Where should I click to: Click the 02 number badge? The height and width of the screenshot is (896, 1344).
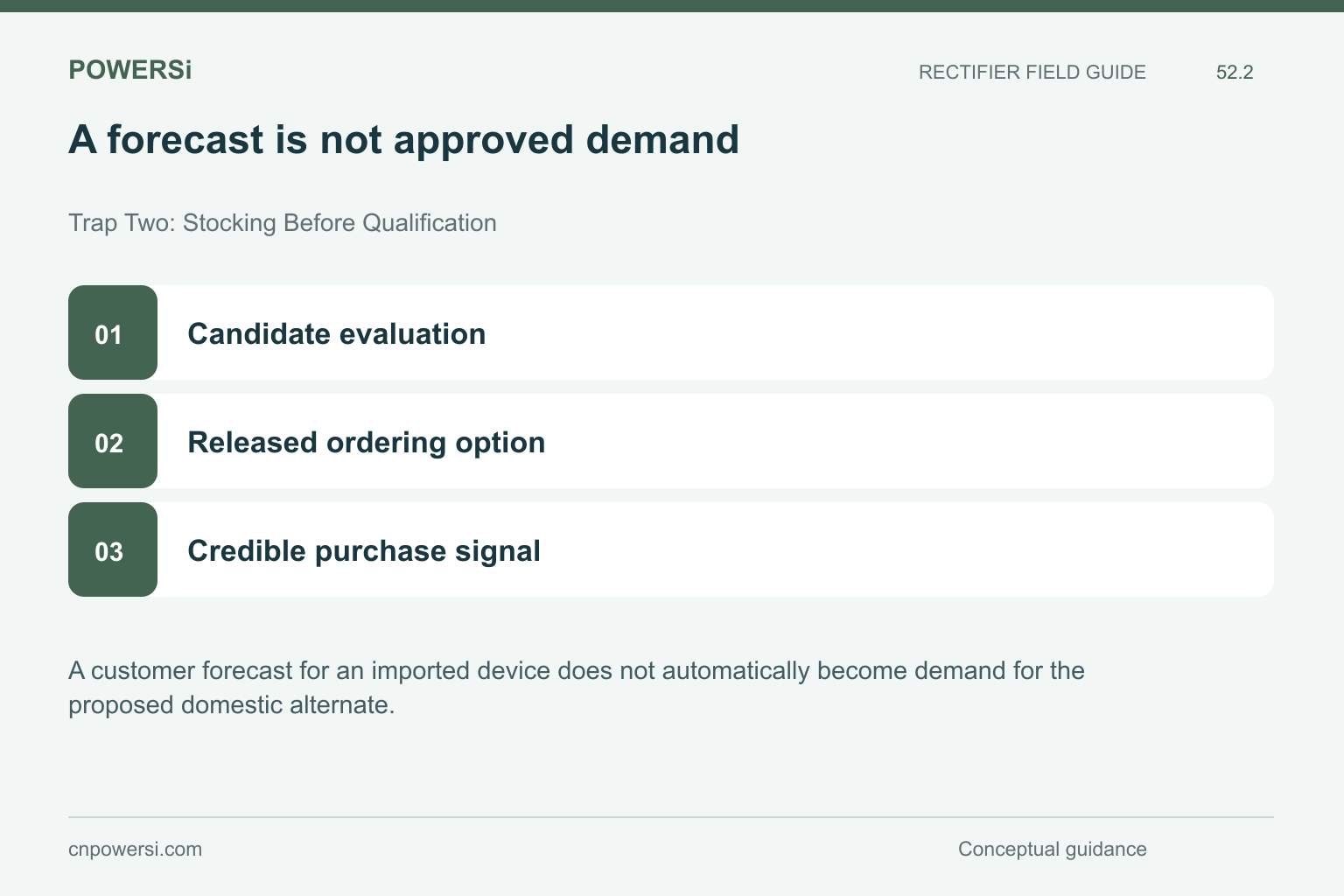(x=113, y=441)
